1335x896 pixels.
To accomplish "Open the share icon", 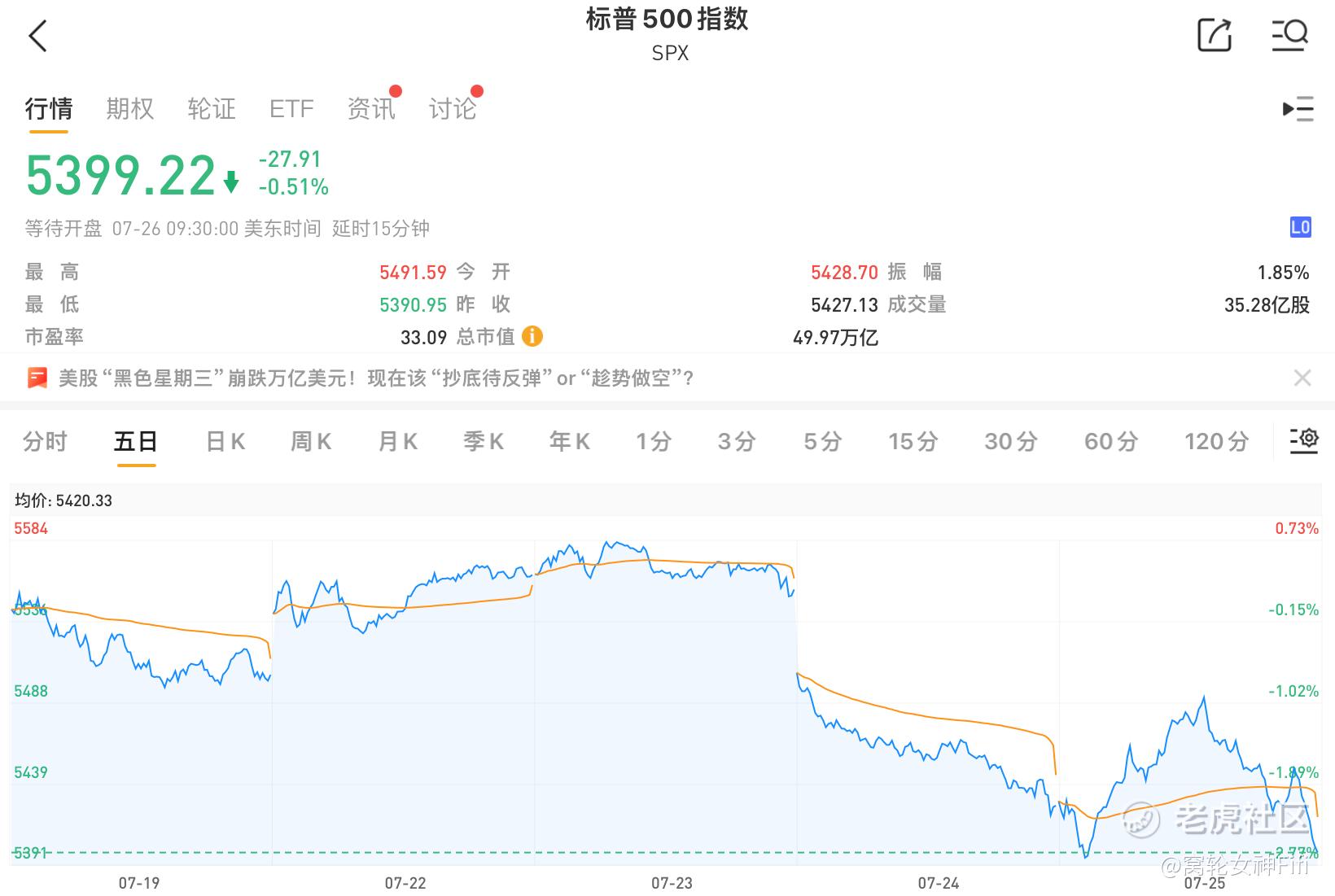I will coord(1215,34).
